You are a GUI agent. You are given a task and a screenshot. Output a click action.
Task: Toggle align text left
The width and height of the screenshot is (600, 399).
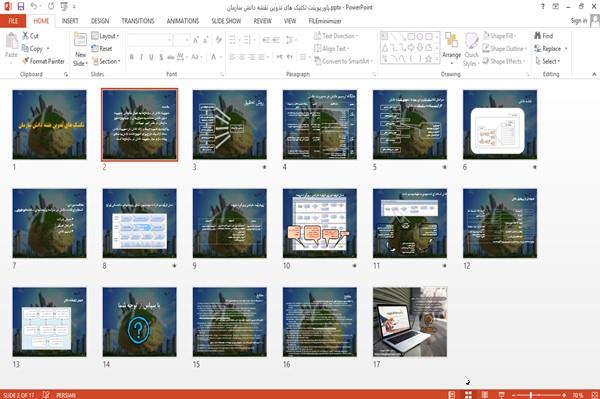[x=232, y=57]
